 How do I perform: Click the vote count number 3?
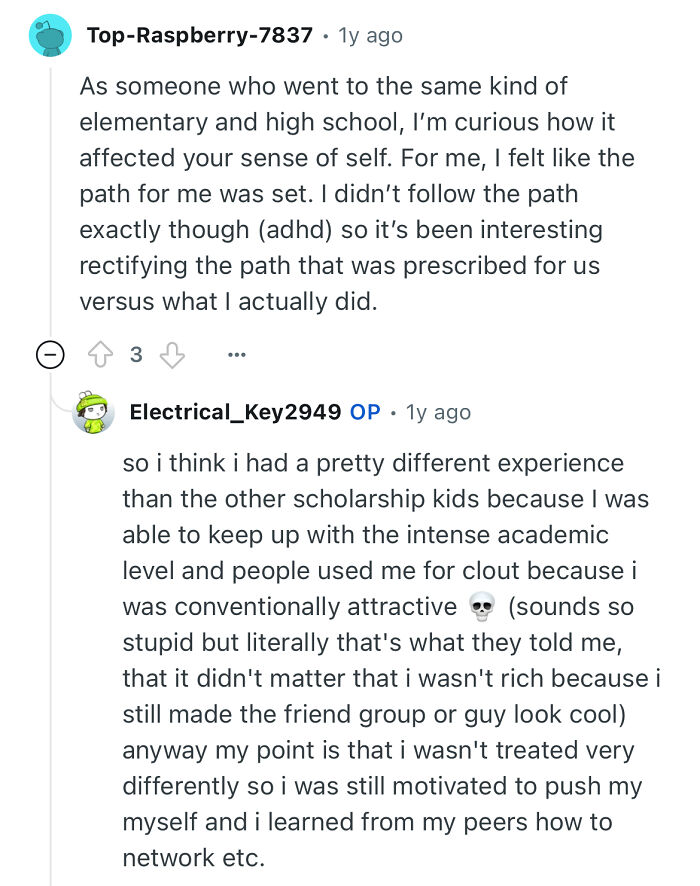click(136, 355)
